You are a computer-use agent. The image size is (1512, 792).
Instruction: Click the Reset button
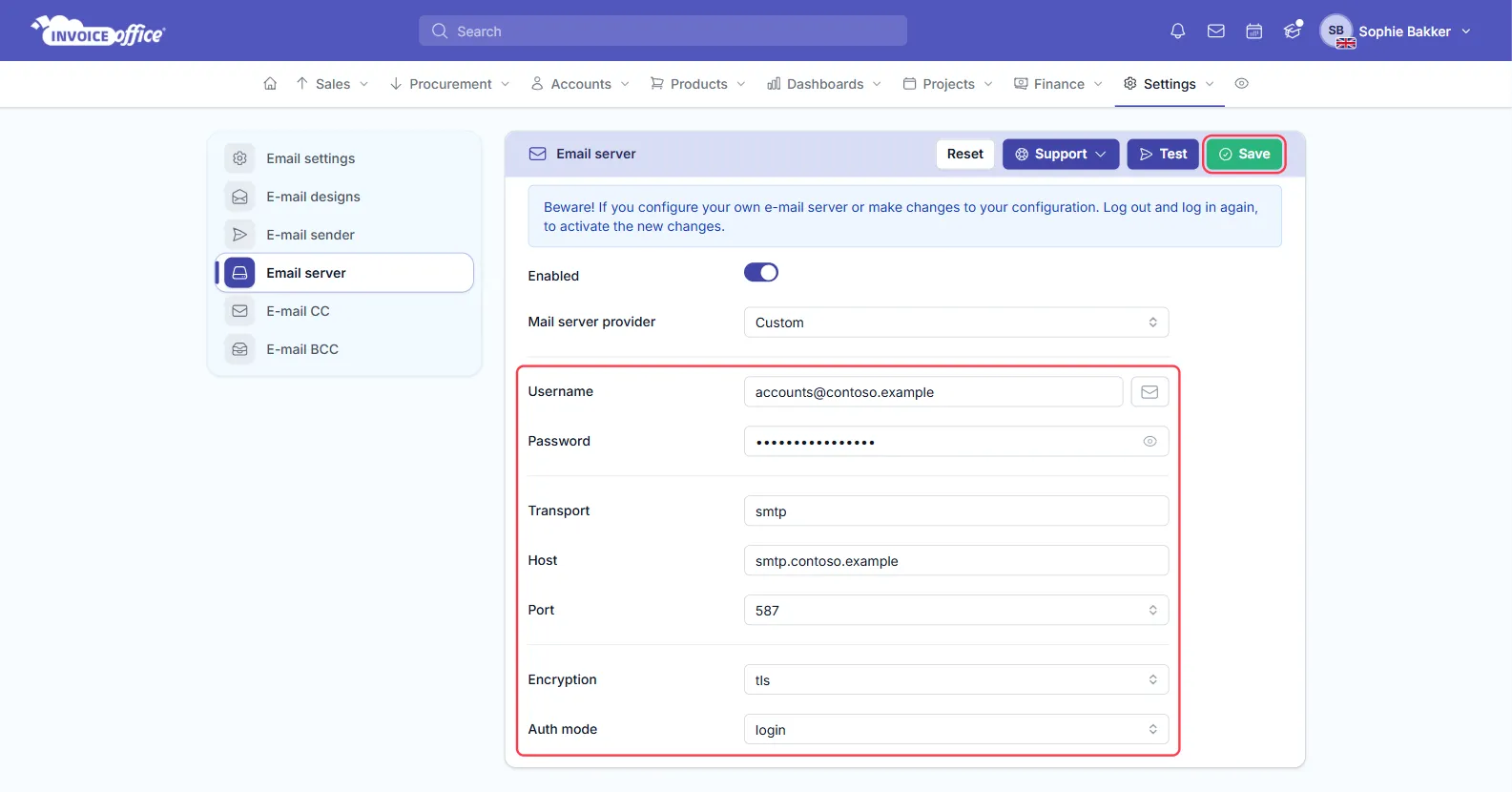coord(965,155)
